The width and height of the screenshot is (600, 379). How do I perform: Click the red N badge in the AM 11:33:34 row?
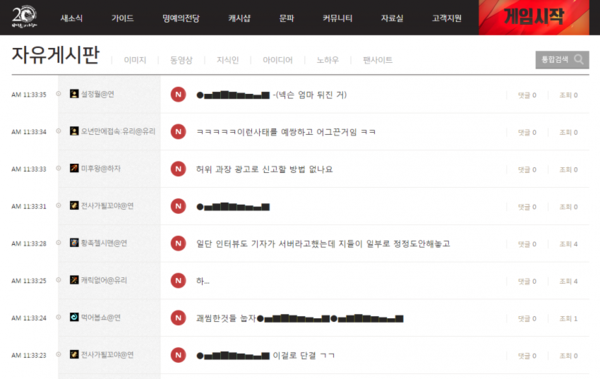178,132
